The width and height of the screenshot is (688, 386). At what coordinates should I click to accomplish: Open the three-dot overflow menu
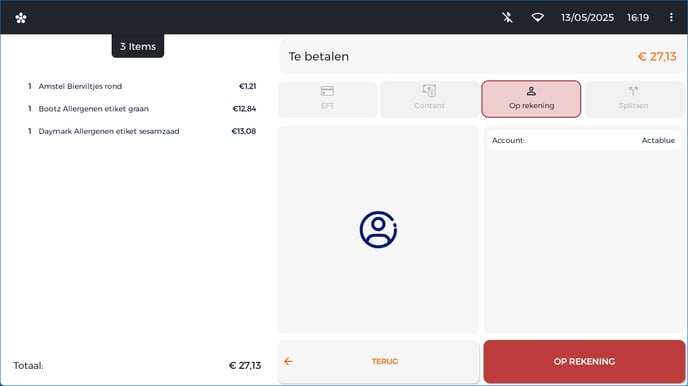pos(671,17)
